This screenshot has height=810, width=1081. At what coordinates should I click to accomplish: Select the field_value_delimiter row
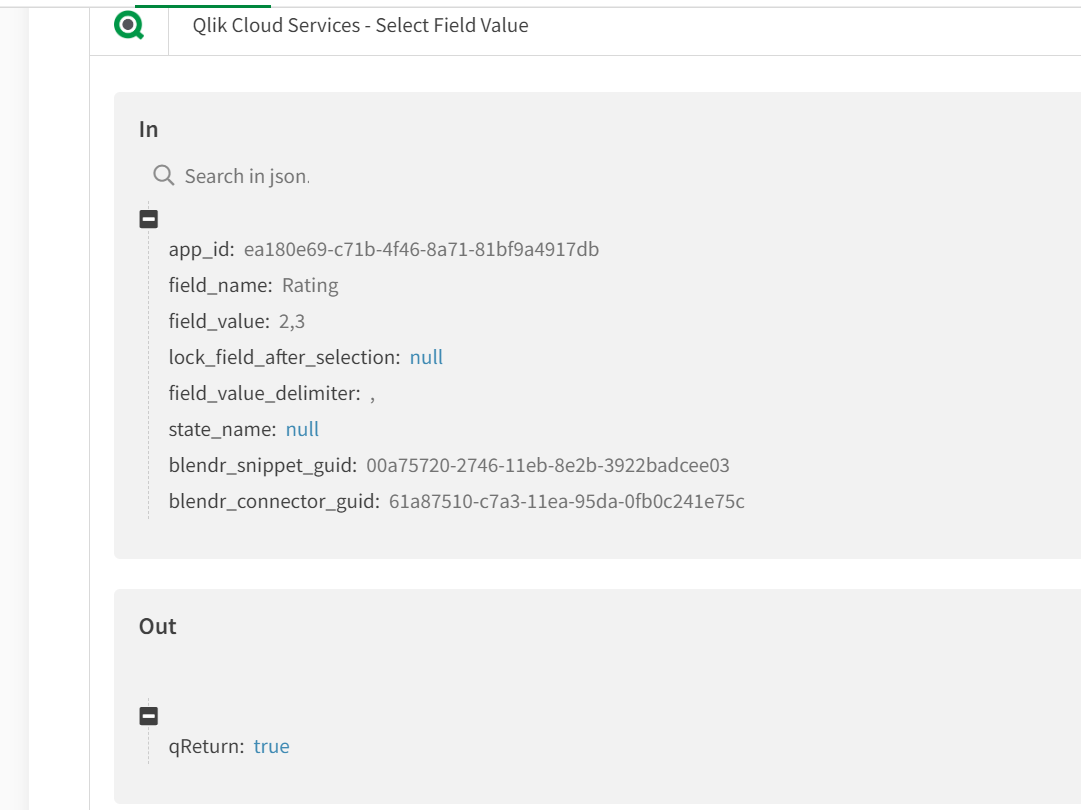coord(270,393)
